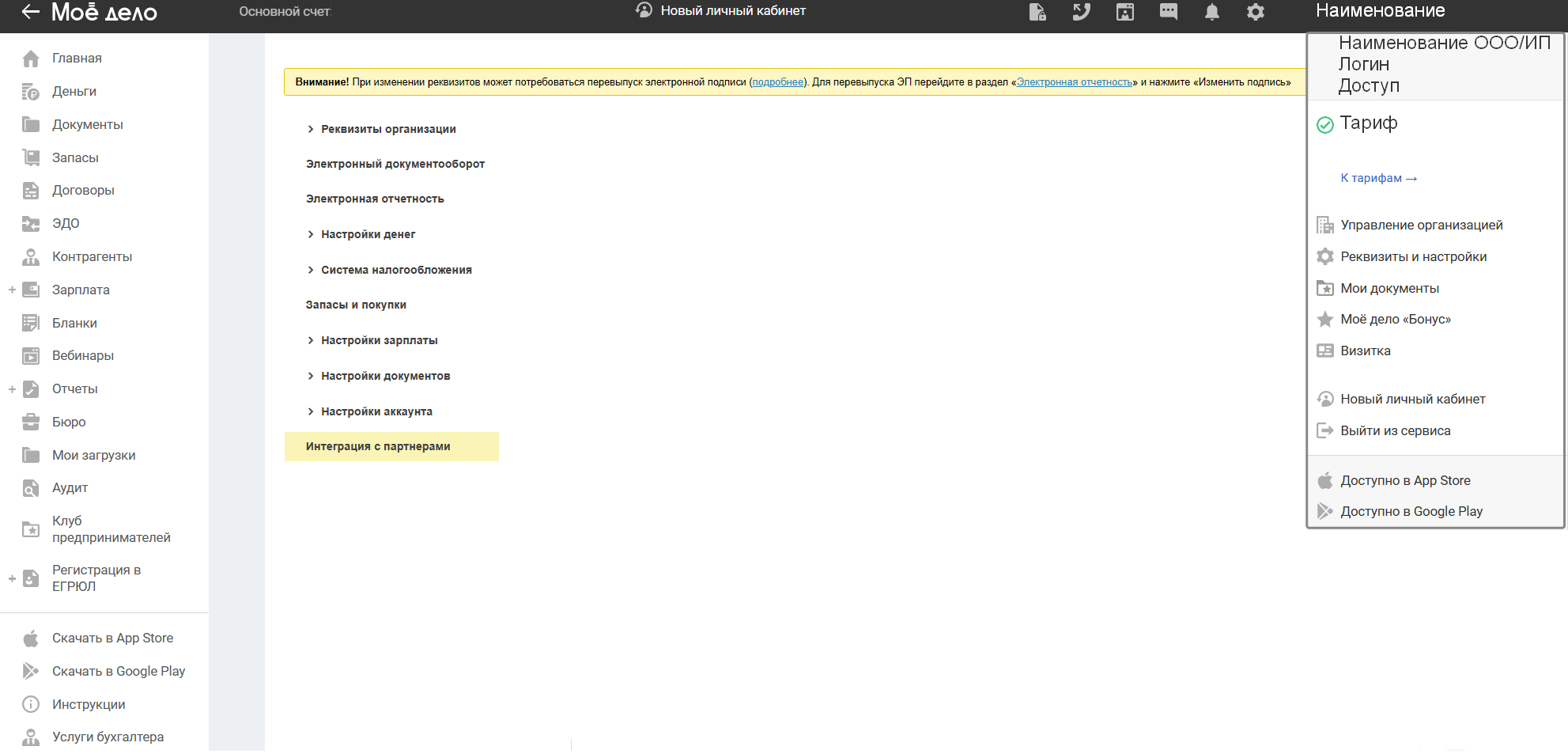Expand the Настройки денег settings group
The image size is (1568, 754).
click(x=311, y=234)
